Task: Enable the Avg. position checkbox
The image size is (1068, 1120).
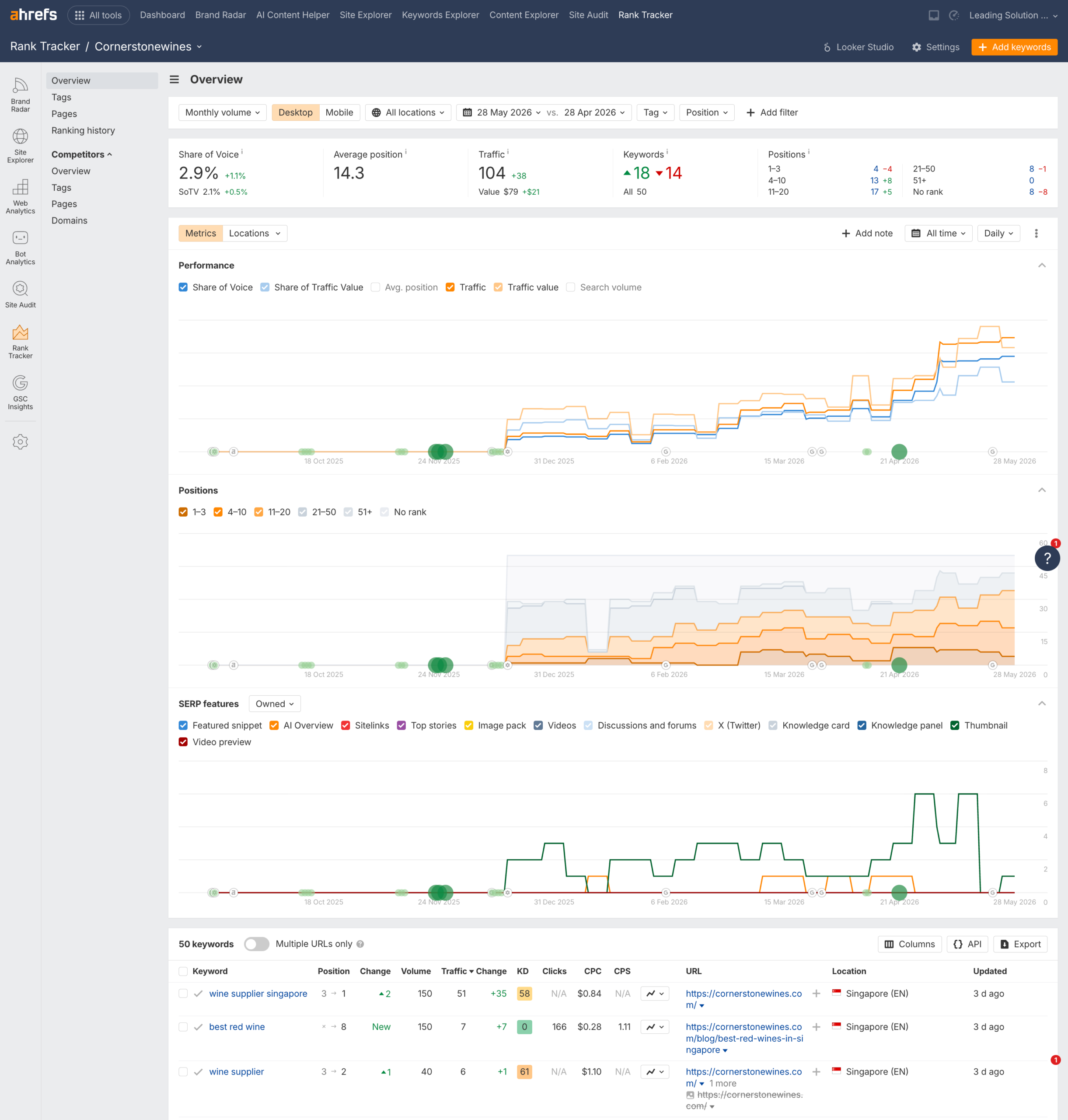Action: click(x=376, y=287)
